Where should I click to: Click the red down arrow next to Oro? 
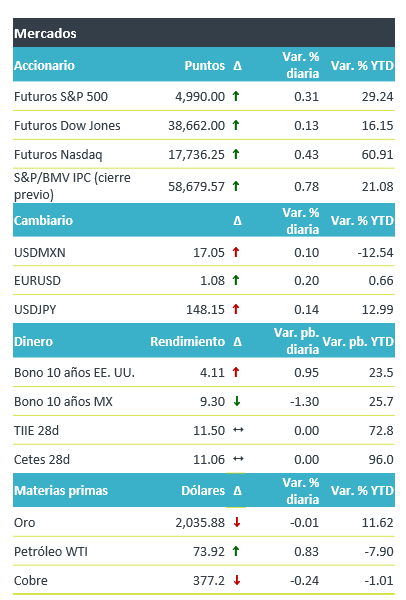click(x=237, y=522)
